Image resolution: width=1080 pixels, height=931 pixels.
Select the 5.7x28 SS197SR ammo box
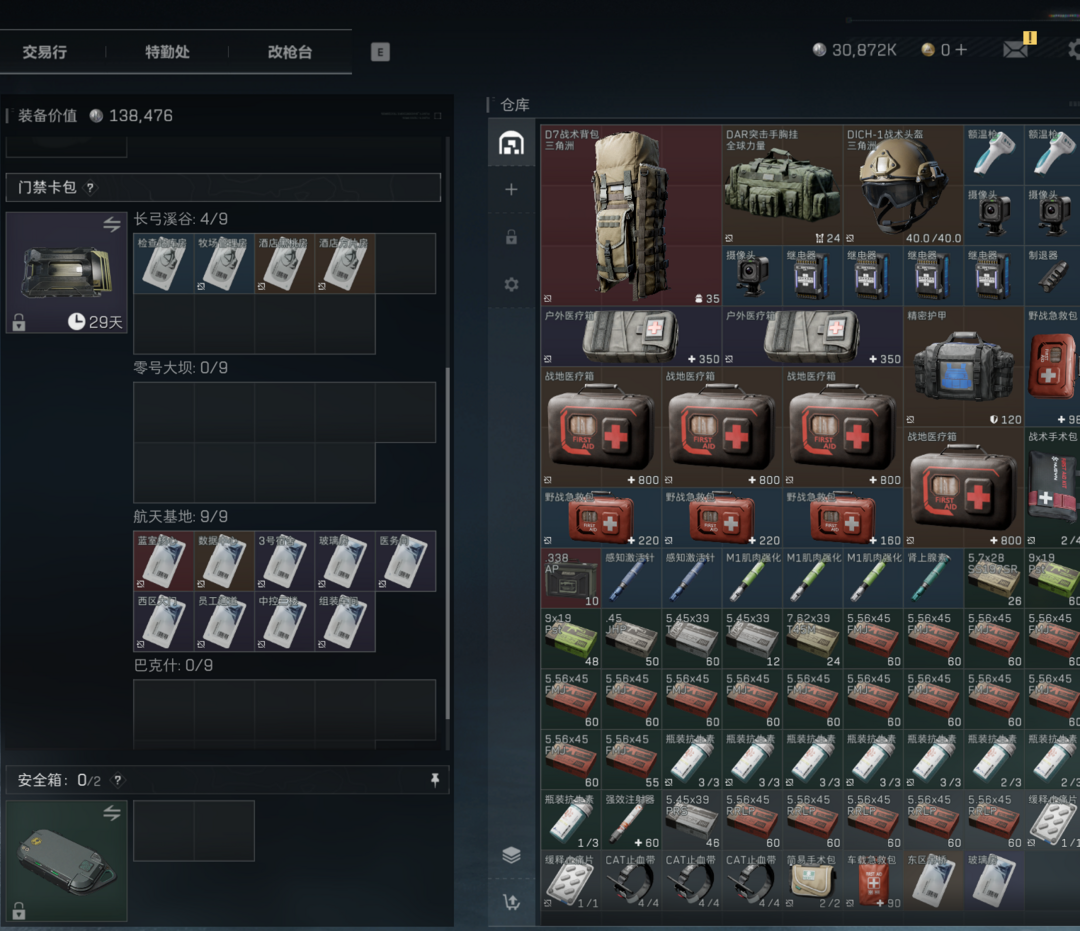point(994,578)
